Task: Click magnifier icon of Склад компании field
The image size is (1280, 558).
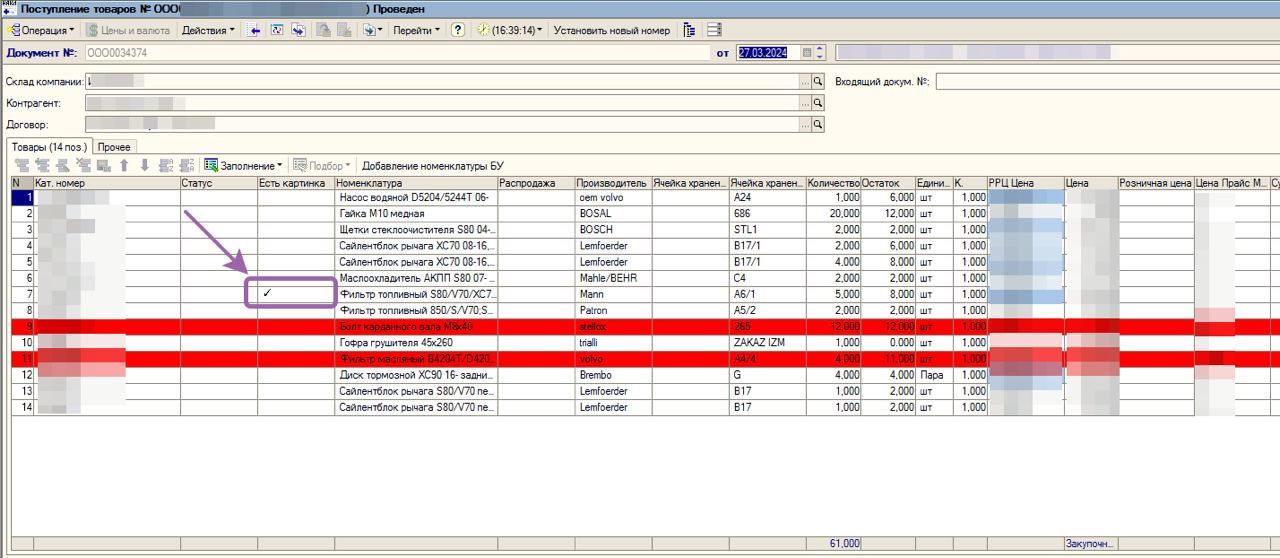Action: 818,81
